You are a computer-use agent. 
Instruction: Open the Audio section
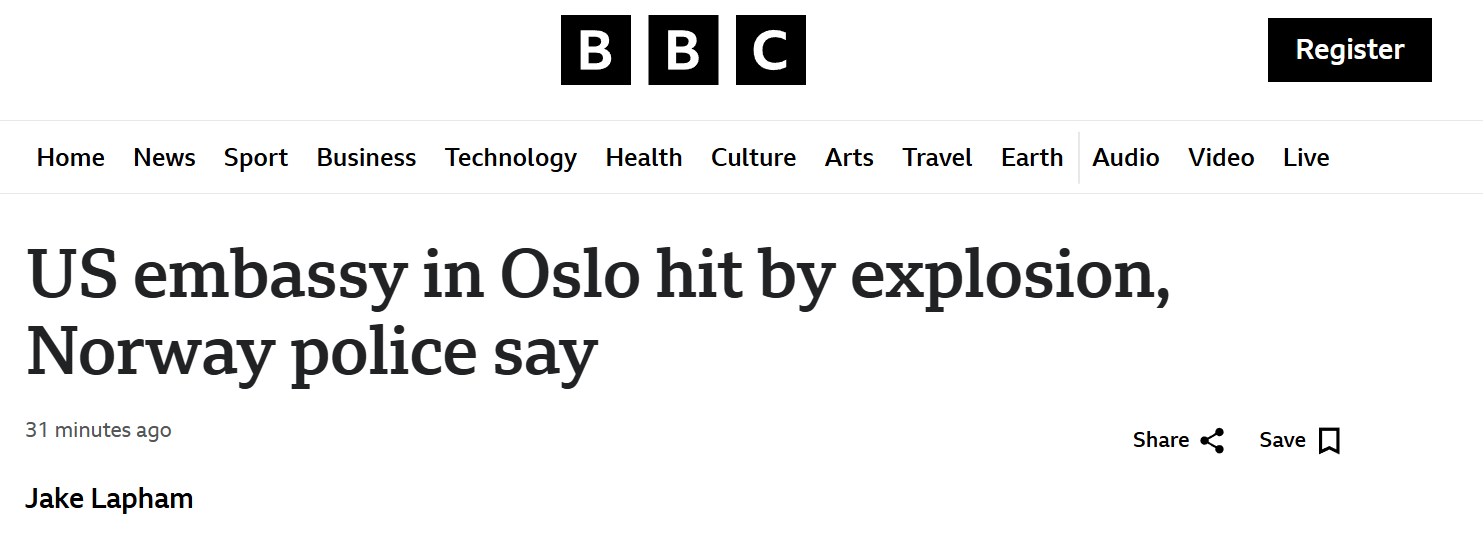[x=1126, y=158]
